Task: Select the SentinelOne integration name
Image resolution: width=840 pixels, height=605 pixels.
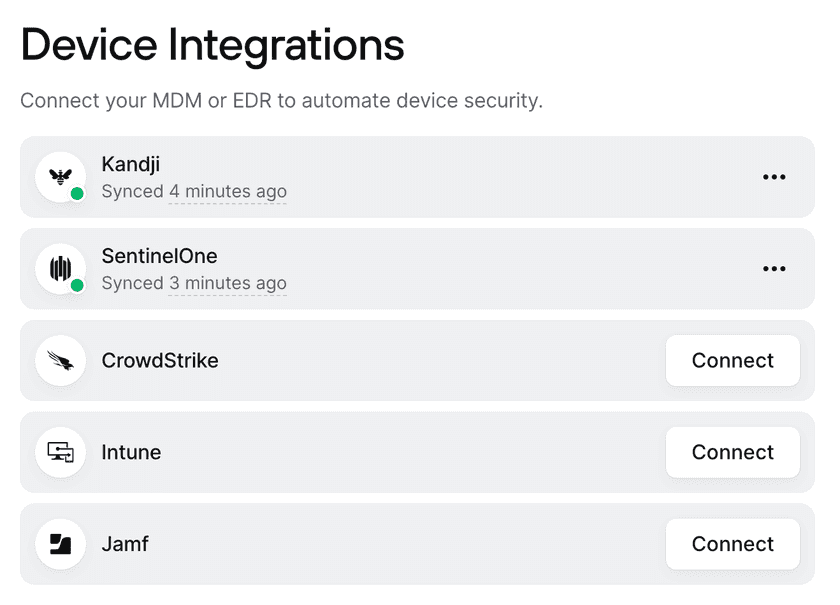Action: (x=159, y=256)
